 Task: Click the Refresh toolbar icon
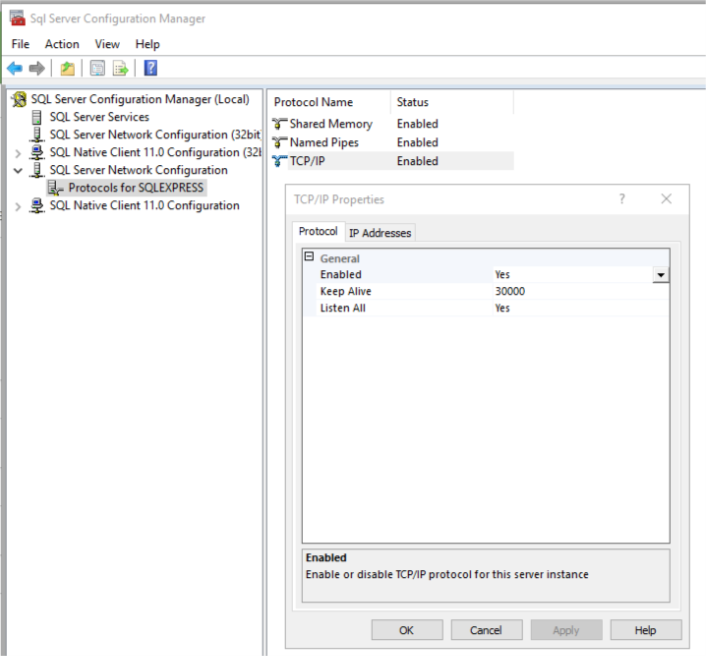pyautogui.click(x=97, y=68)
